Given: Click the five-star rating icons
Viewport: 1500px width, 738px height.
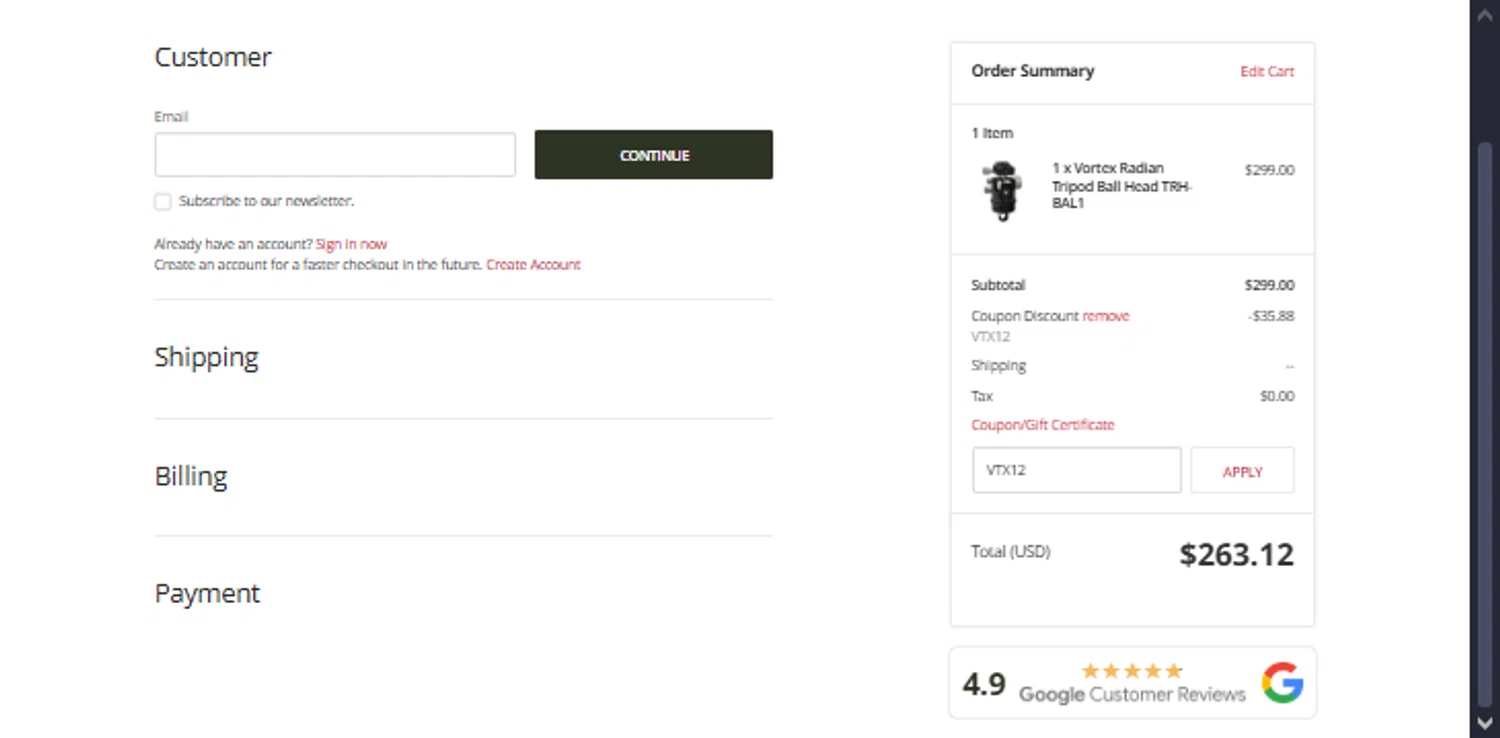Looking at the screenshot, I should (1132, 671).
